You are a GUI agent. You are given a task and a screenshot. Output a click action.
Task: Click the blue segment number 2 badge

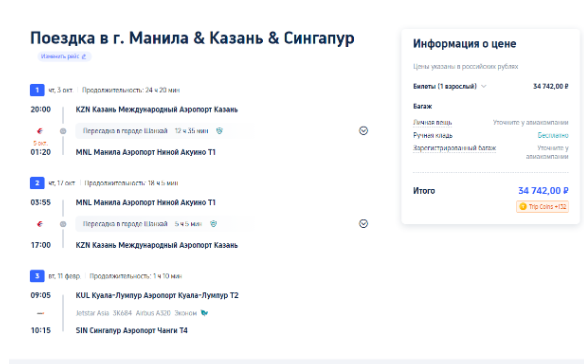[37, 183]
